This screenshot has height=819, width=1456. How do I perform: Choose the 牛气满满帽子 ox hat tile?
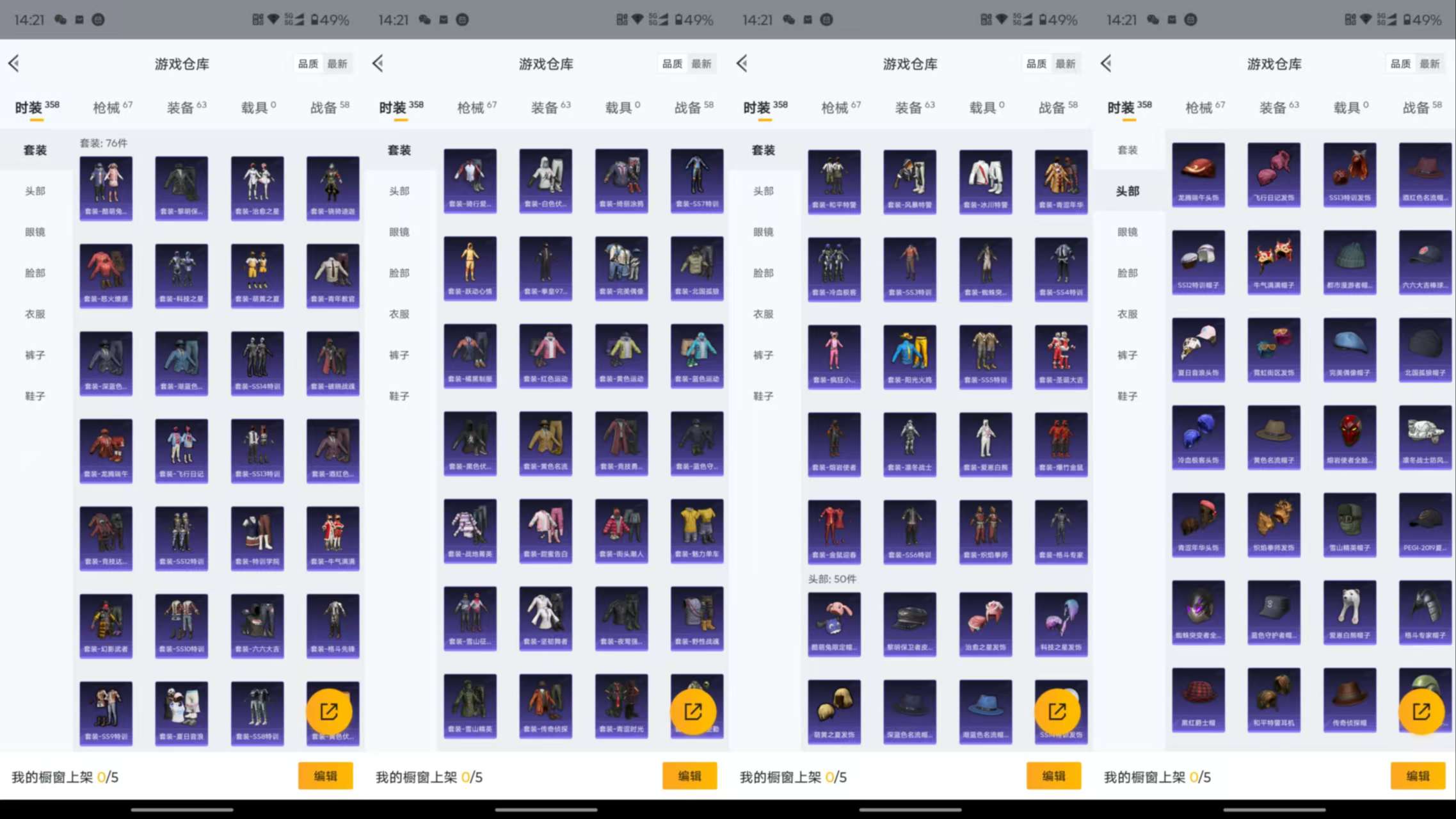coord(1274,262)
